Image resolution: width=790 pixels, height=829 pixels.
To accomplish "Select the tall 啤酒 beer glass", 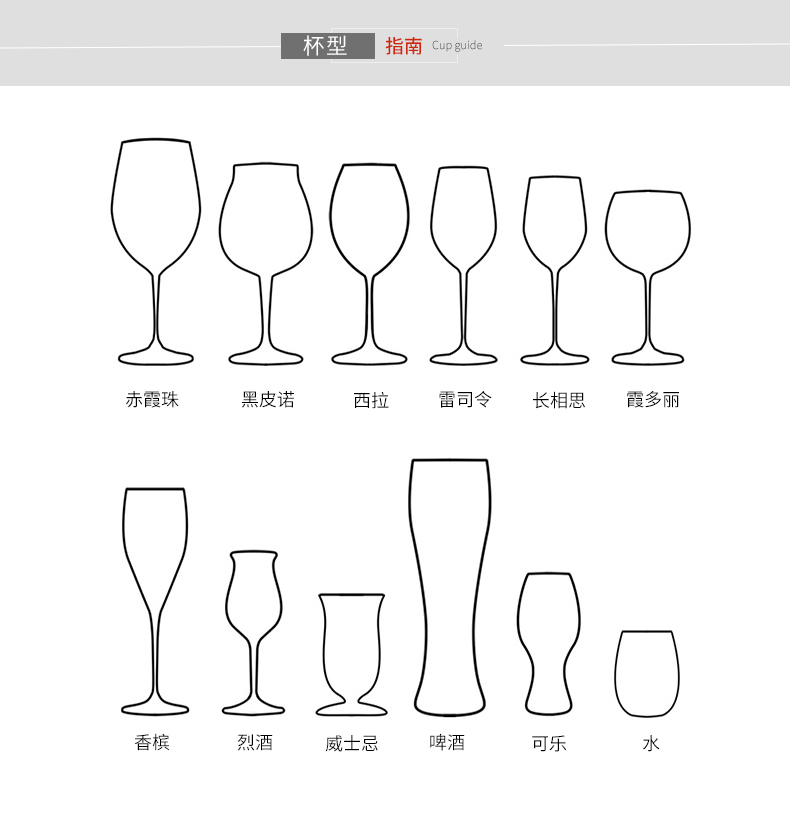I will [x=450, y=587].
